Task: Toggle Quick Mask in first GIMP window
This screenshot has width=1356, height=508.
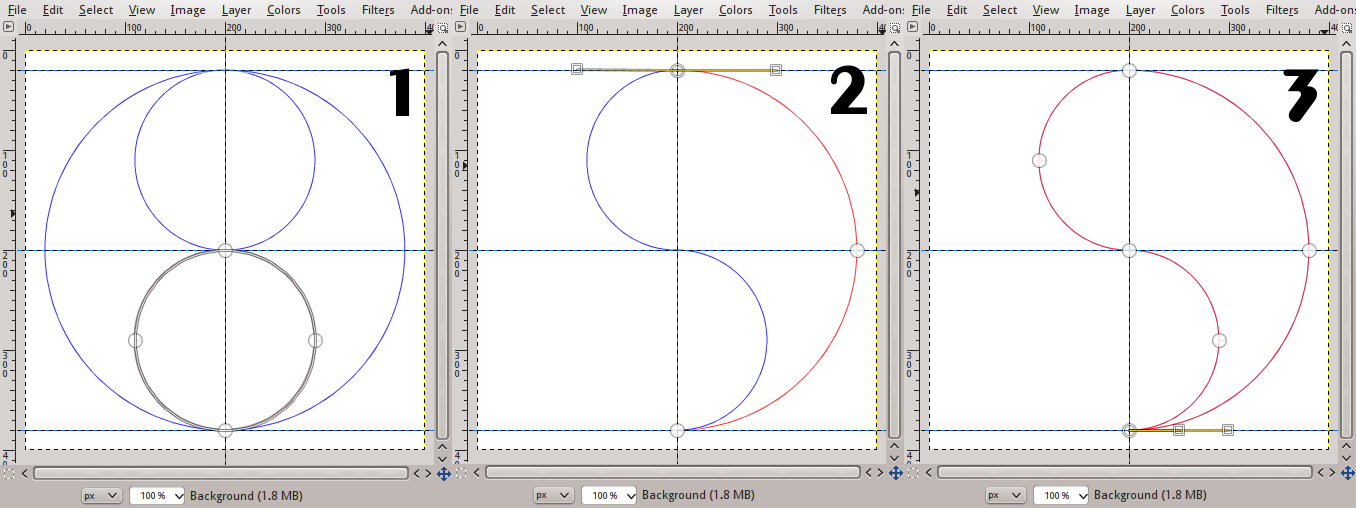Action: point(9,473)
